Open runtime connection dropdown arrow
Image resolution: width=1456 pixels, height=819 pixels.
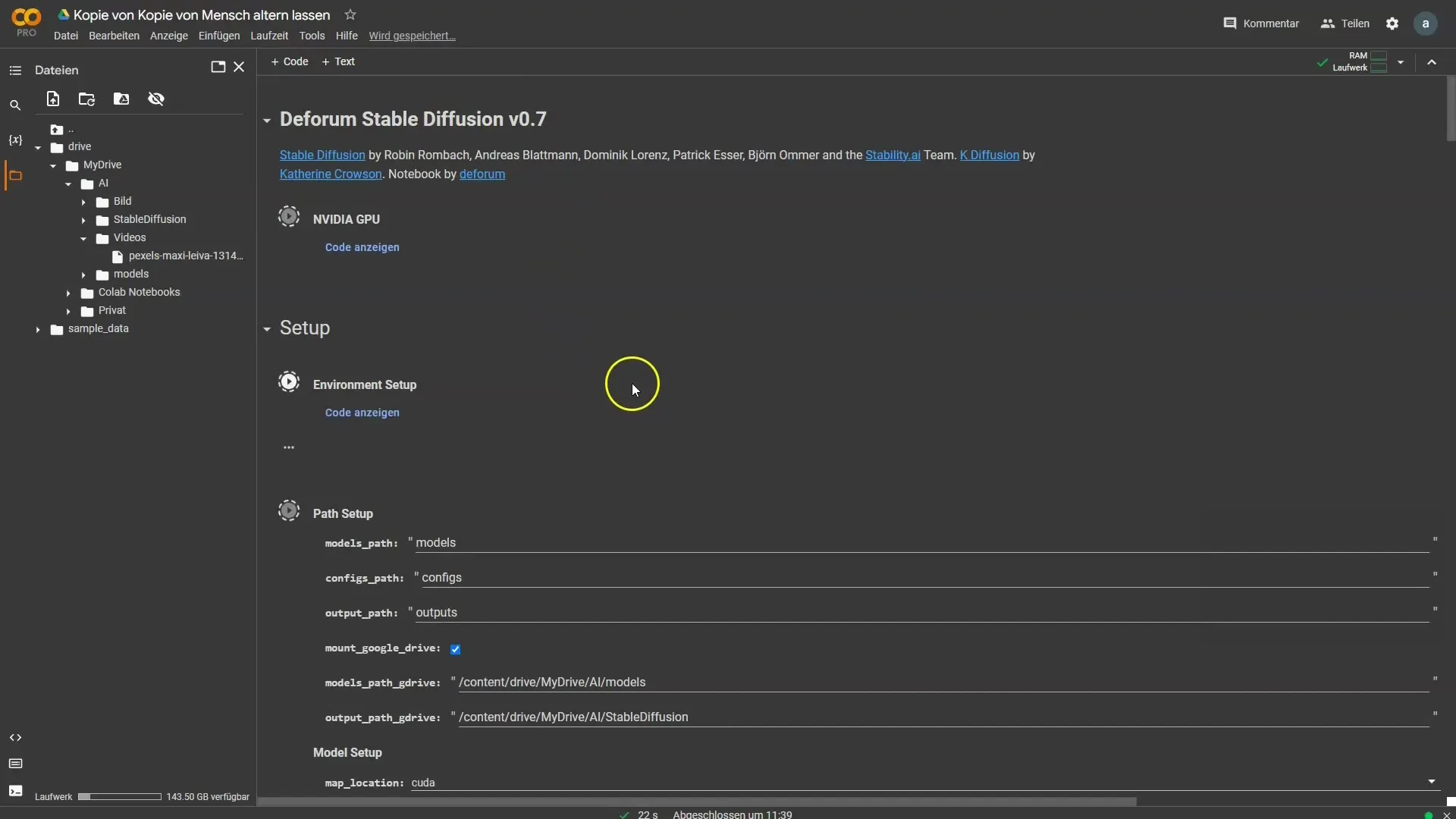[1401, 62]
